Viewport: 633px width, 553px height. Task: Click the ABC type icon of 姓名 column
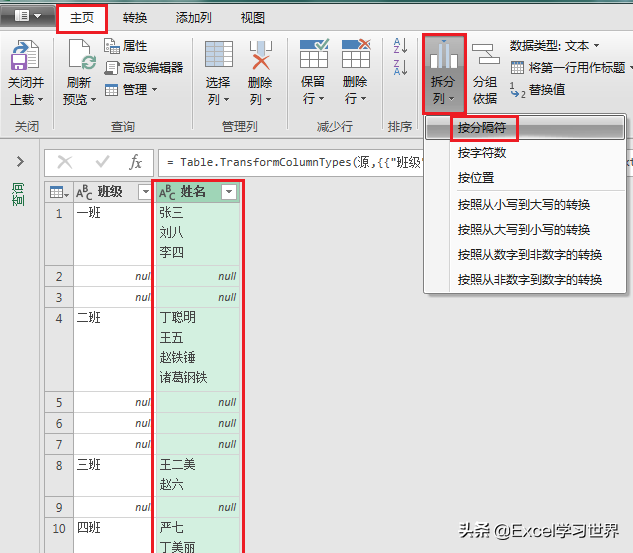point(167,192)
